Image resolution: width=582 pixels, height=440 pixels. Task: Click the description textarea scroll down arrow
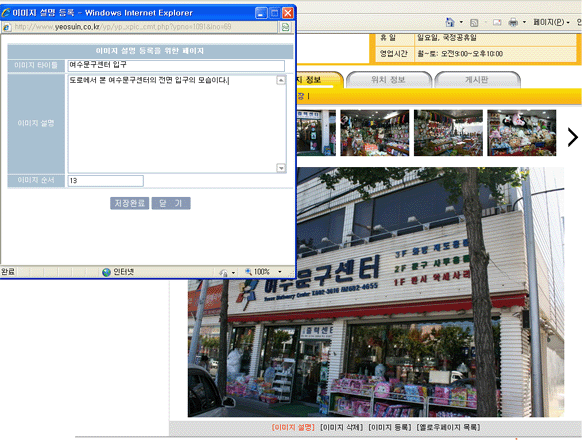pyautogui.click(x=281, y=168)
